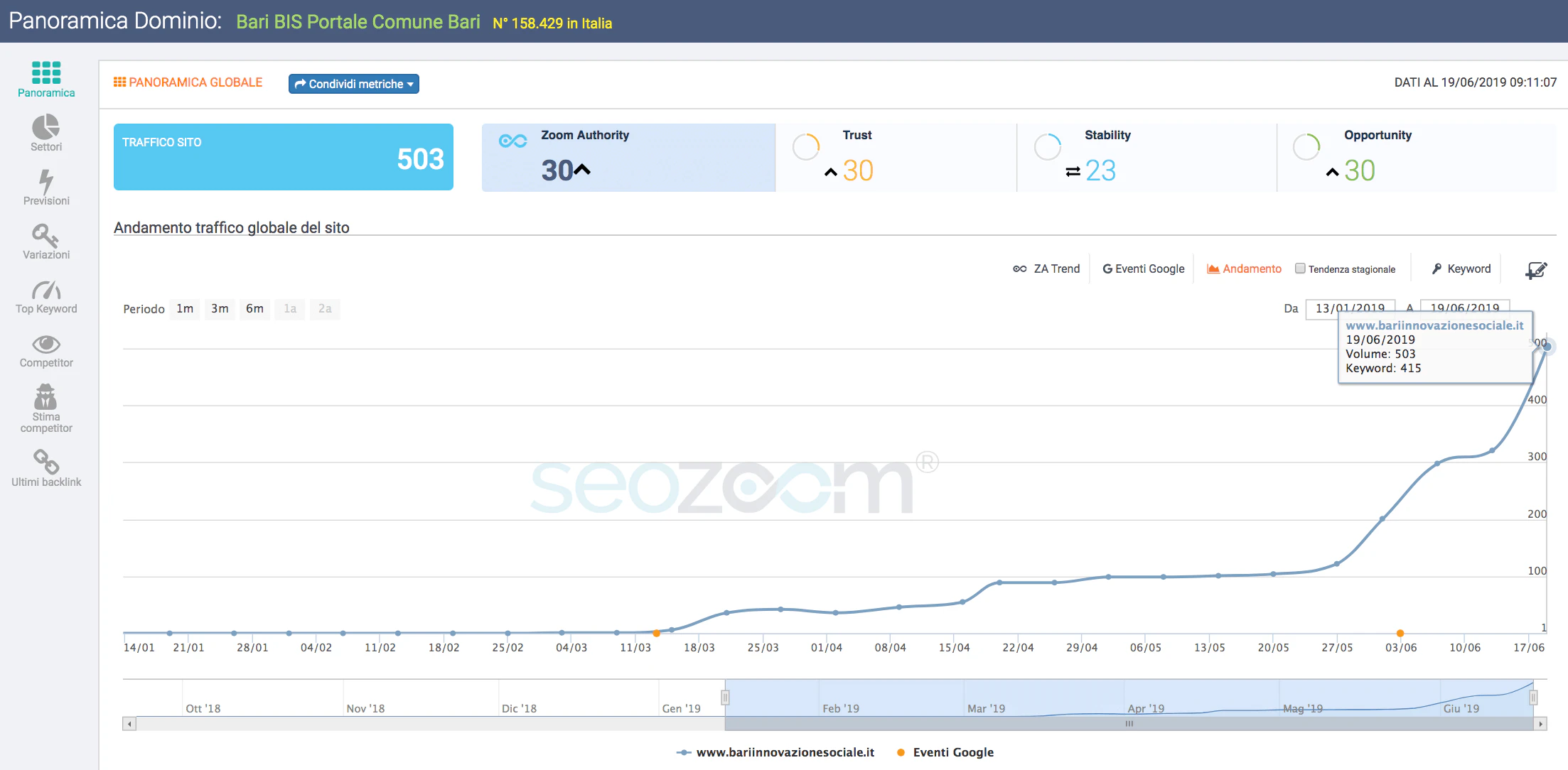Switch to the Andamento view

tap(1244, 269)
